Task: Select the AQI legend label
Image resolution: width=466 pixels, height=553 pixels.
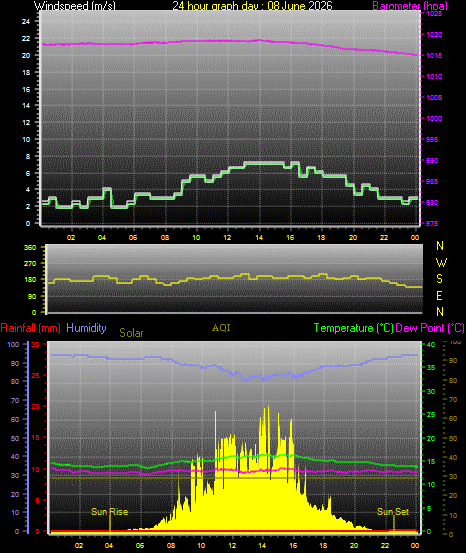Action: tap(221, 328)
